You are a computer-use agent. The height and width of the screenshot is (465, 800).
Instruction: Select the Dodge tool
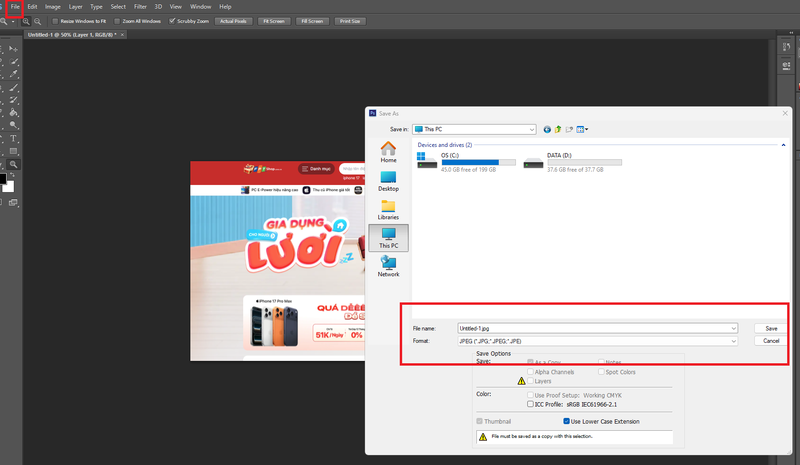pyautogui.click(x=14, y=126)
